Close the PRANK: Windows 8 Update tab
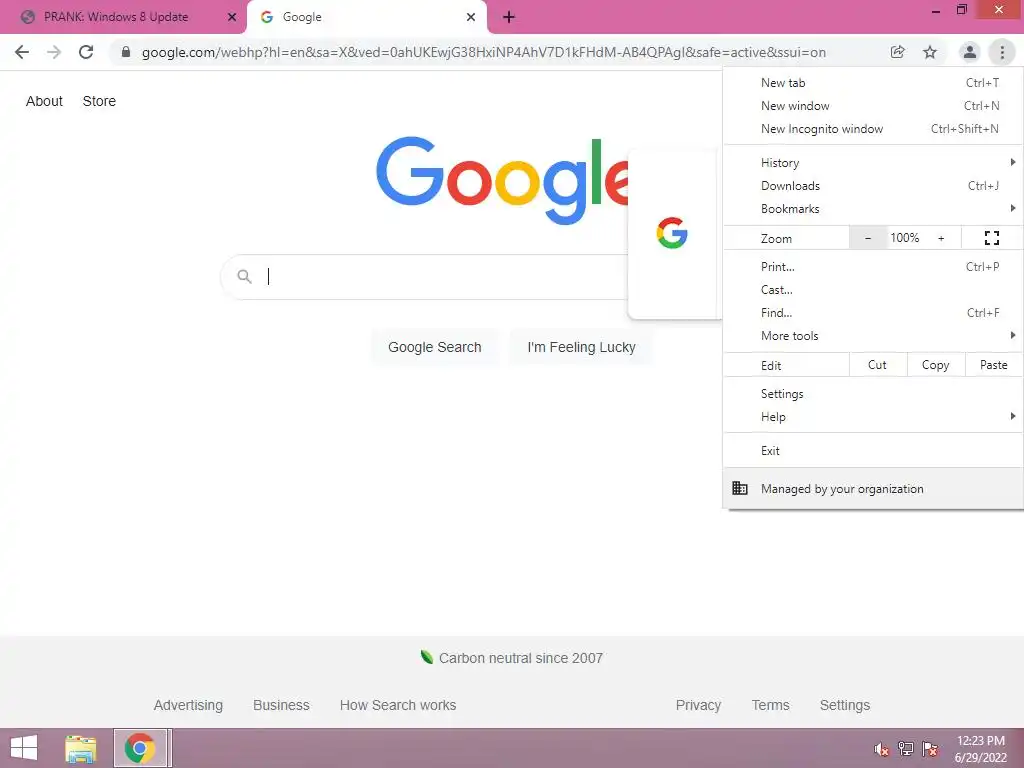This screenshot has width=1024, height=768. point(232,18)
